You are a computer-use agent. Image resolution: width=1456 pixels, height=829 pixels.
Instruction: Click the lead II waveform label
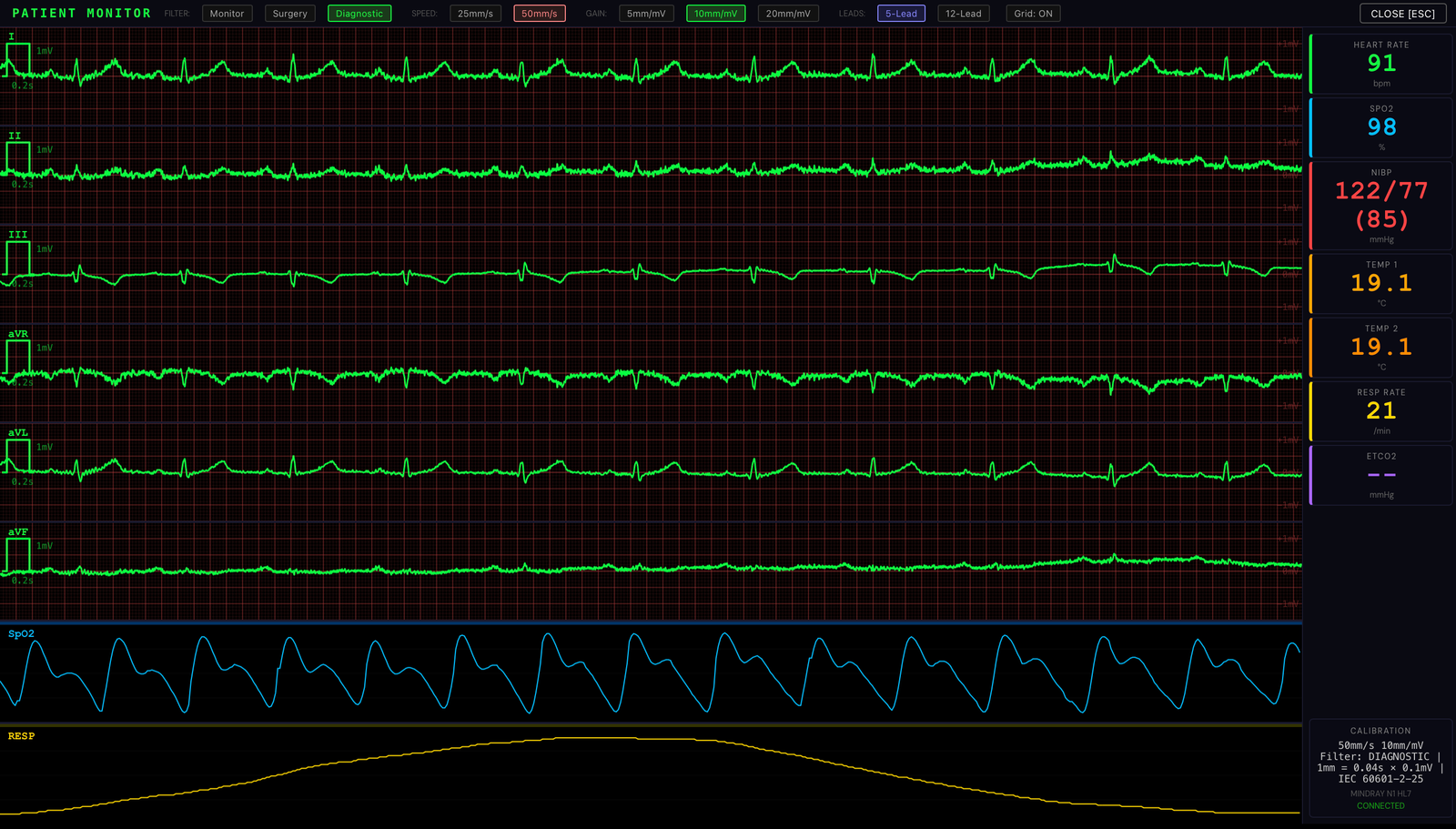click(x=15, y=136)
